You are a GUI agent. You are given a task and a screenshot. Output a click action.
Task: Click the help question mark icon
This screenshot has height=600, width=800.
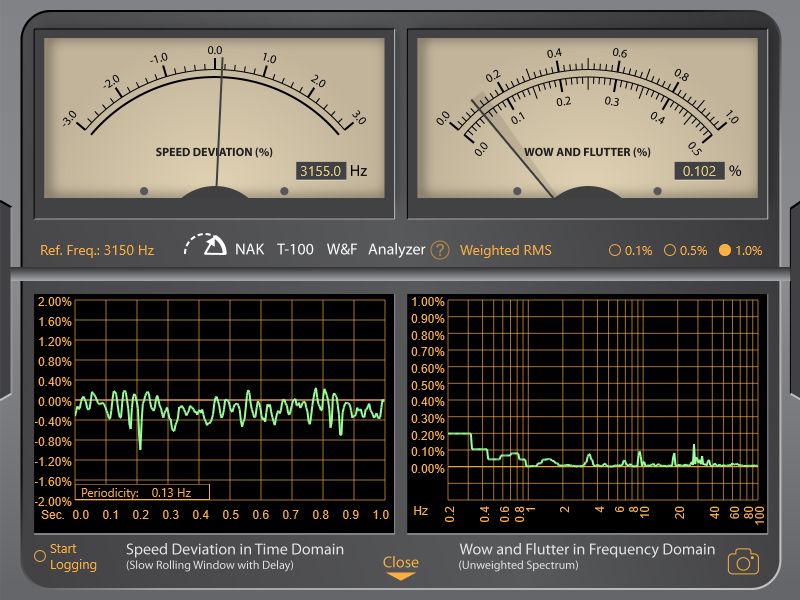click(440, 250)
